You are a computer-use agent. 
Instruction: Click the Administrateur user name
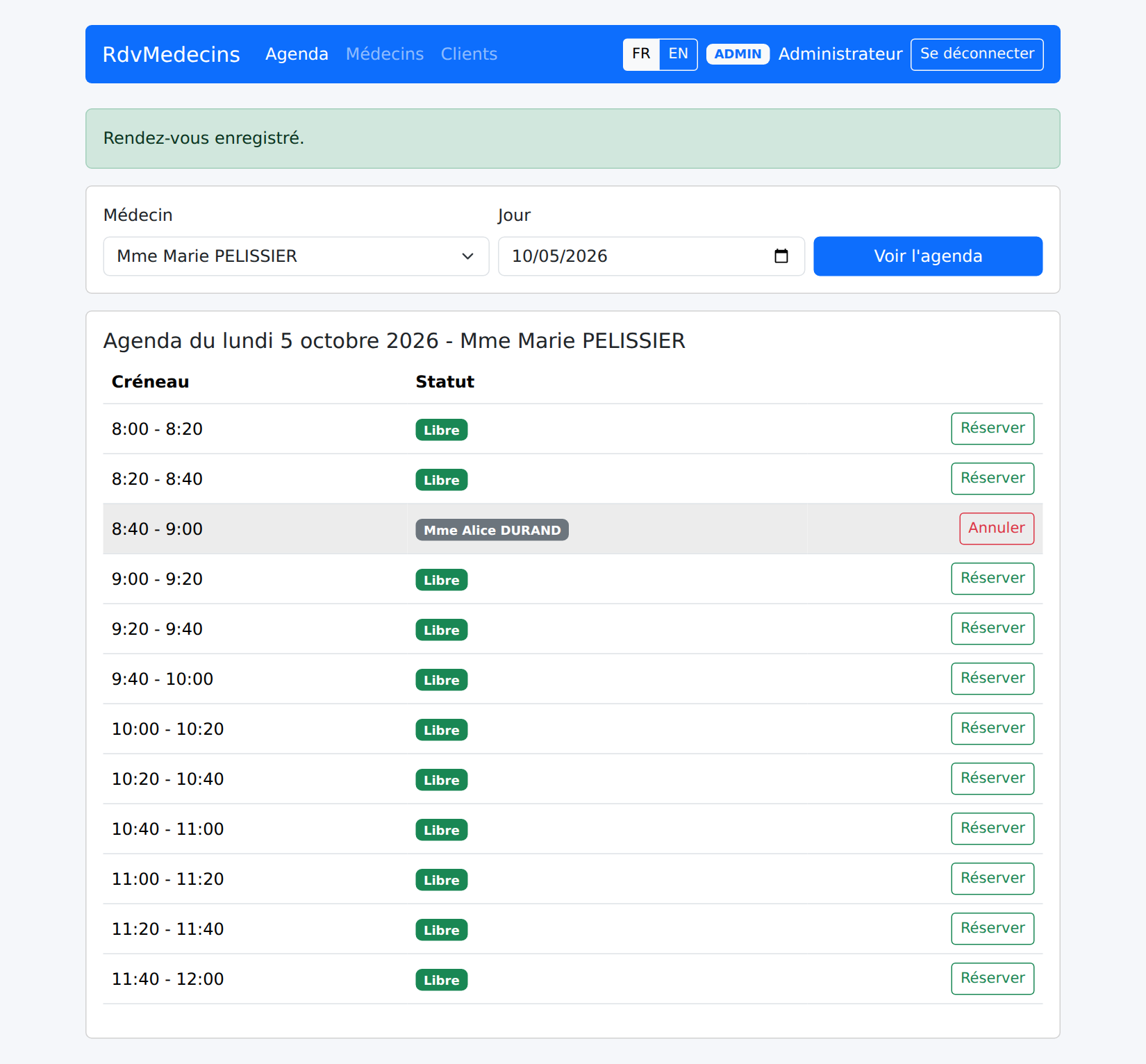[x=840, y=54]
